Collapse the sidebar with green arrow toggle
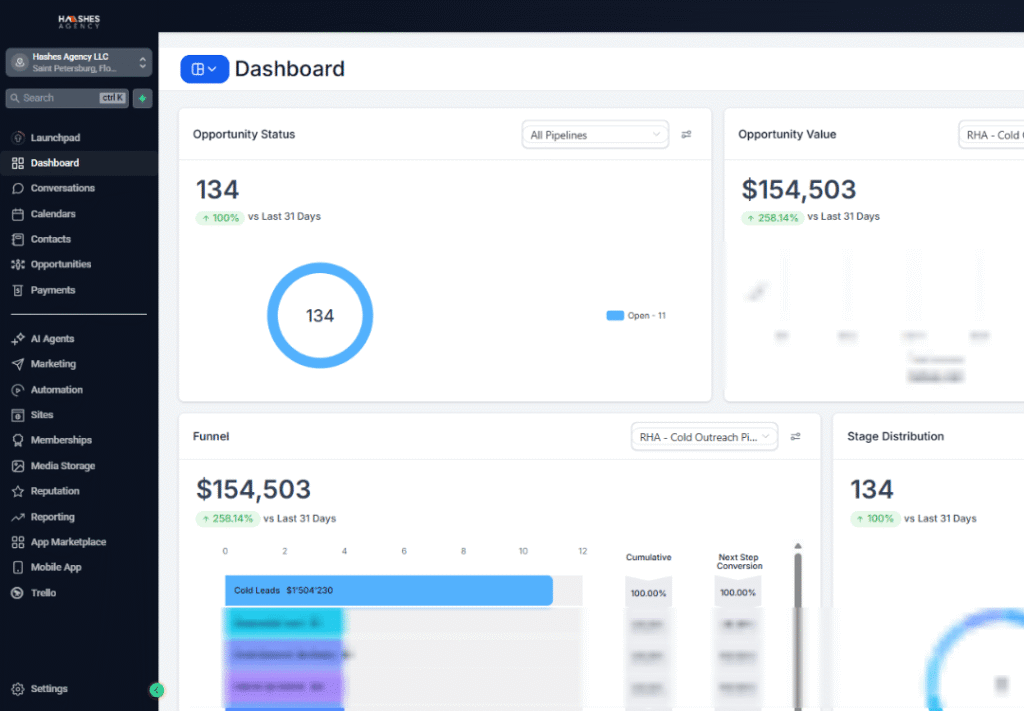This screenshot has height=711, width=1024. click(156, 689)
